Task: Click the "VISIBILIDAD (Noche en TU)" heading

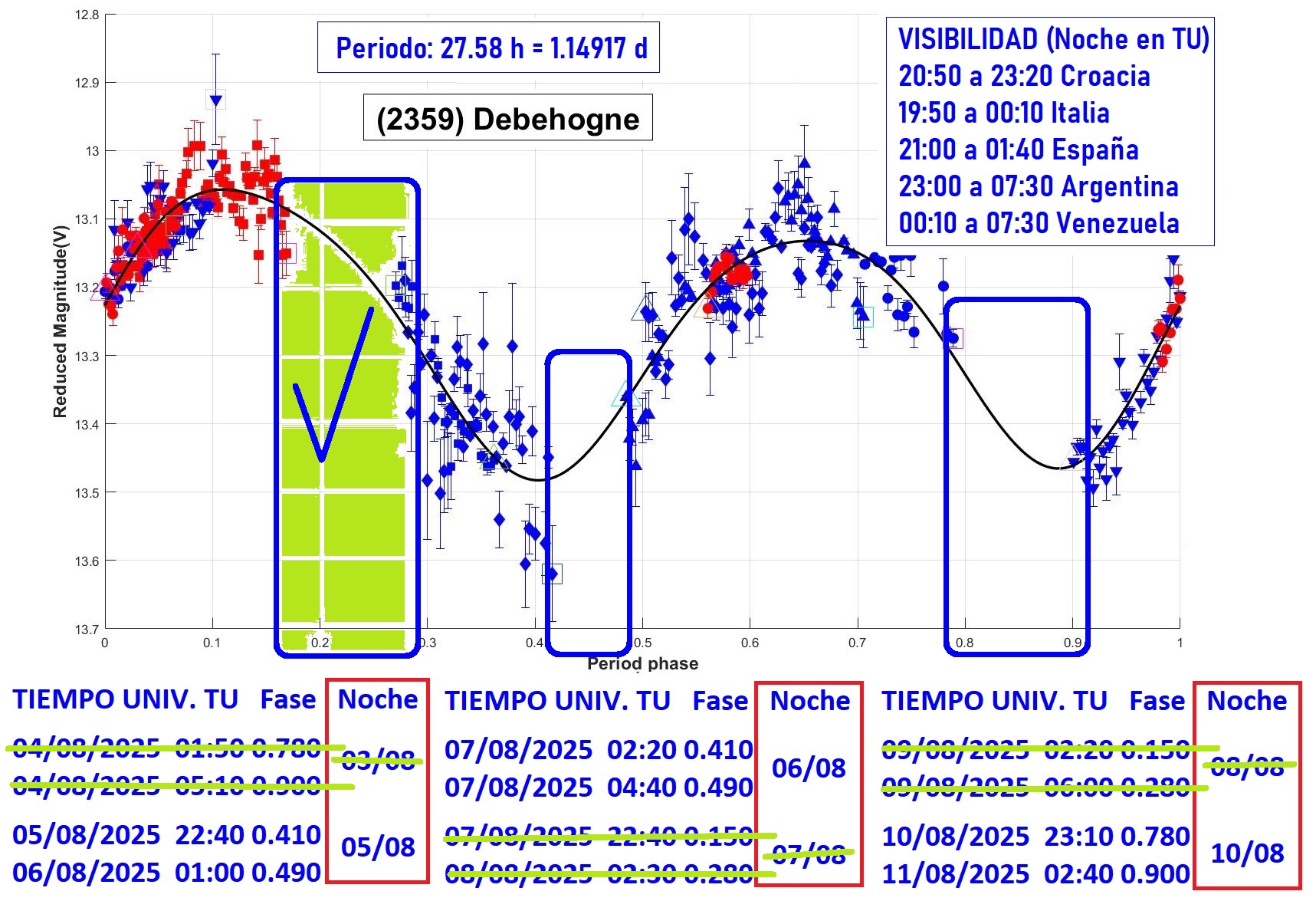Action: [x=1053, y=39]
